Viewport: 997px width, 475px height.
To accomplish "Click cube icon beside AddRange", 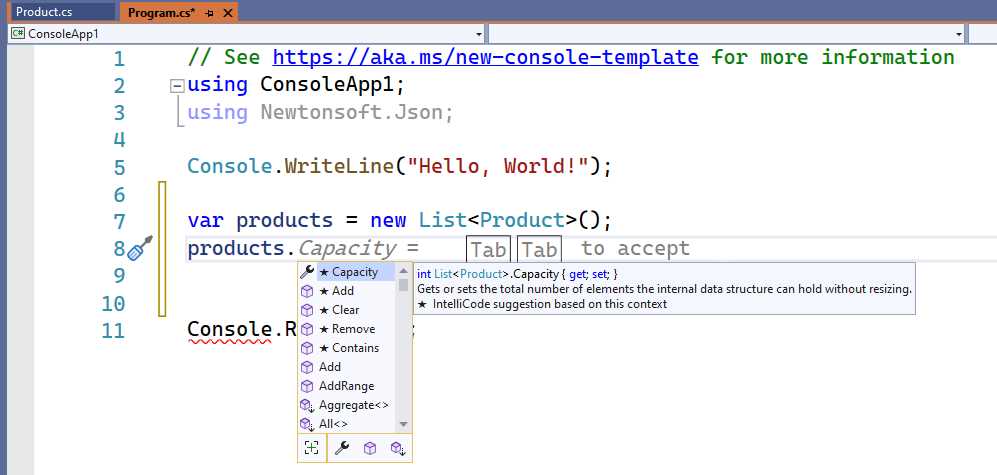I will 307,386.
